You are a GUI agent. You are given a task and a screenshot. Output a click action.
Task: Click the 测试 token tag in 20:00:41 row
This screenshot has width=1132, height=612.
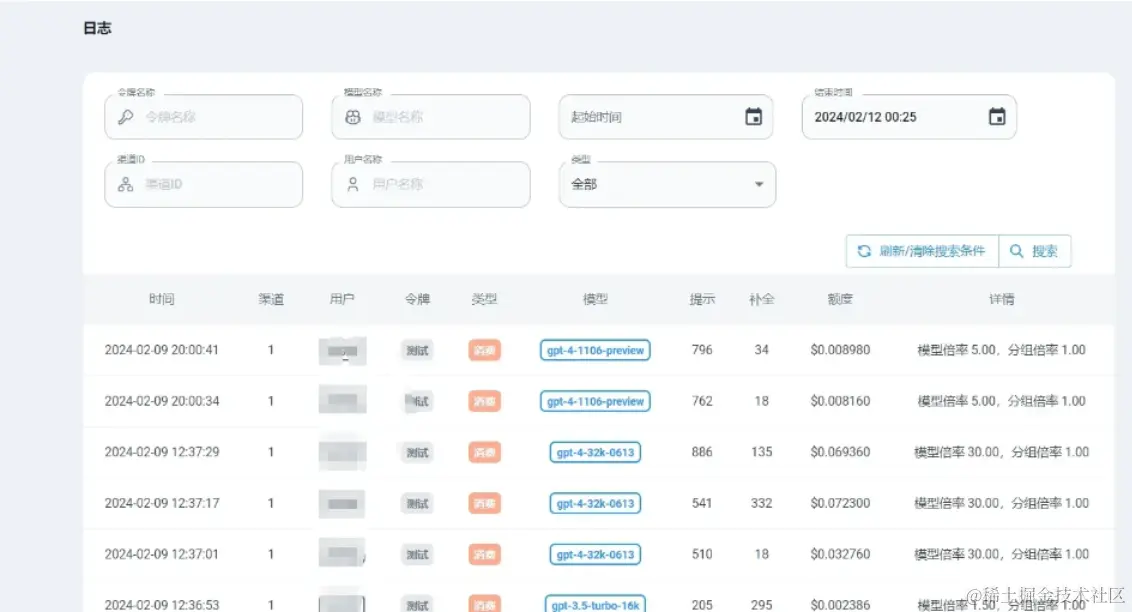[x=417, y=351]
